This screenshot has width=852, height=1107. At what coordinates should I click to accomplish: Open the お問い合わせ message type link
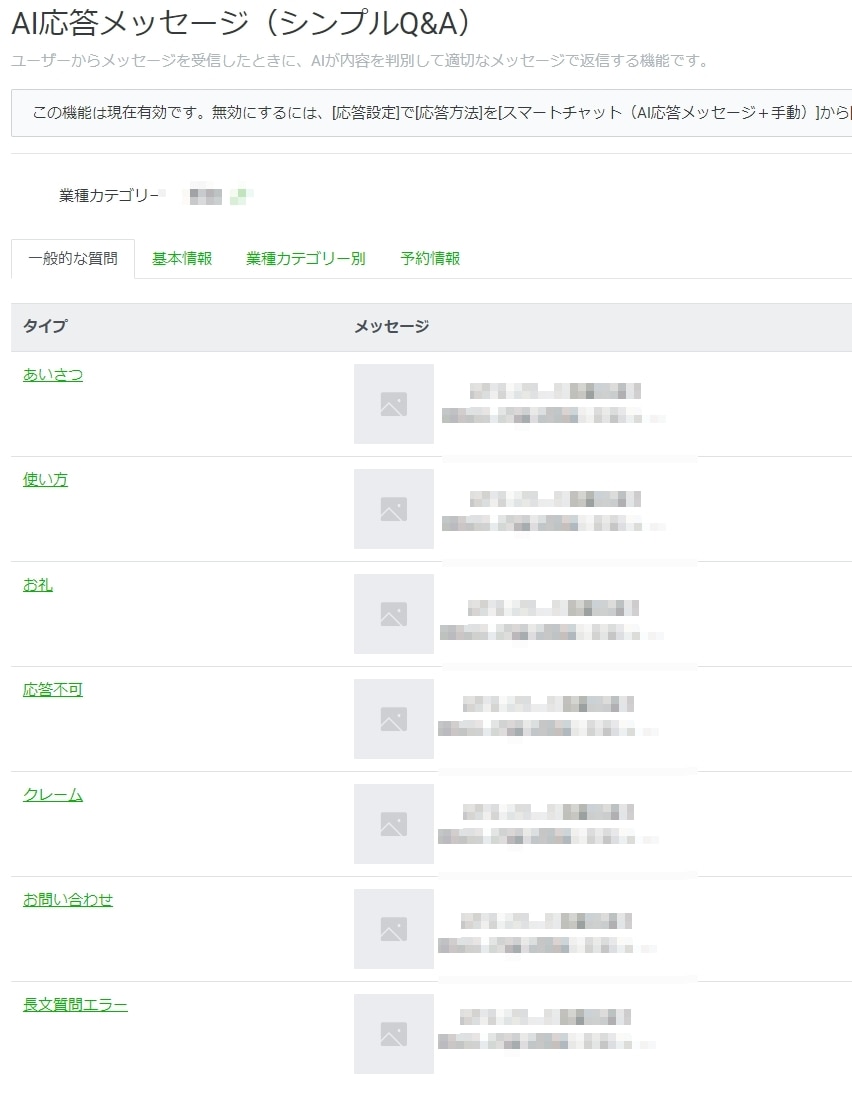point(68,899)
